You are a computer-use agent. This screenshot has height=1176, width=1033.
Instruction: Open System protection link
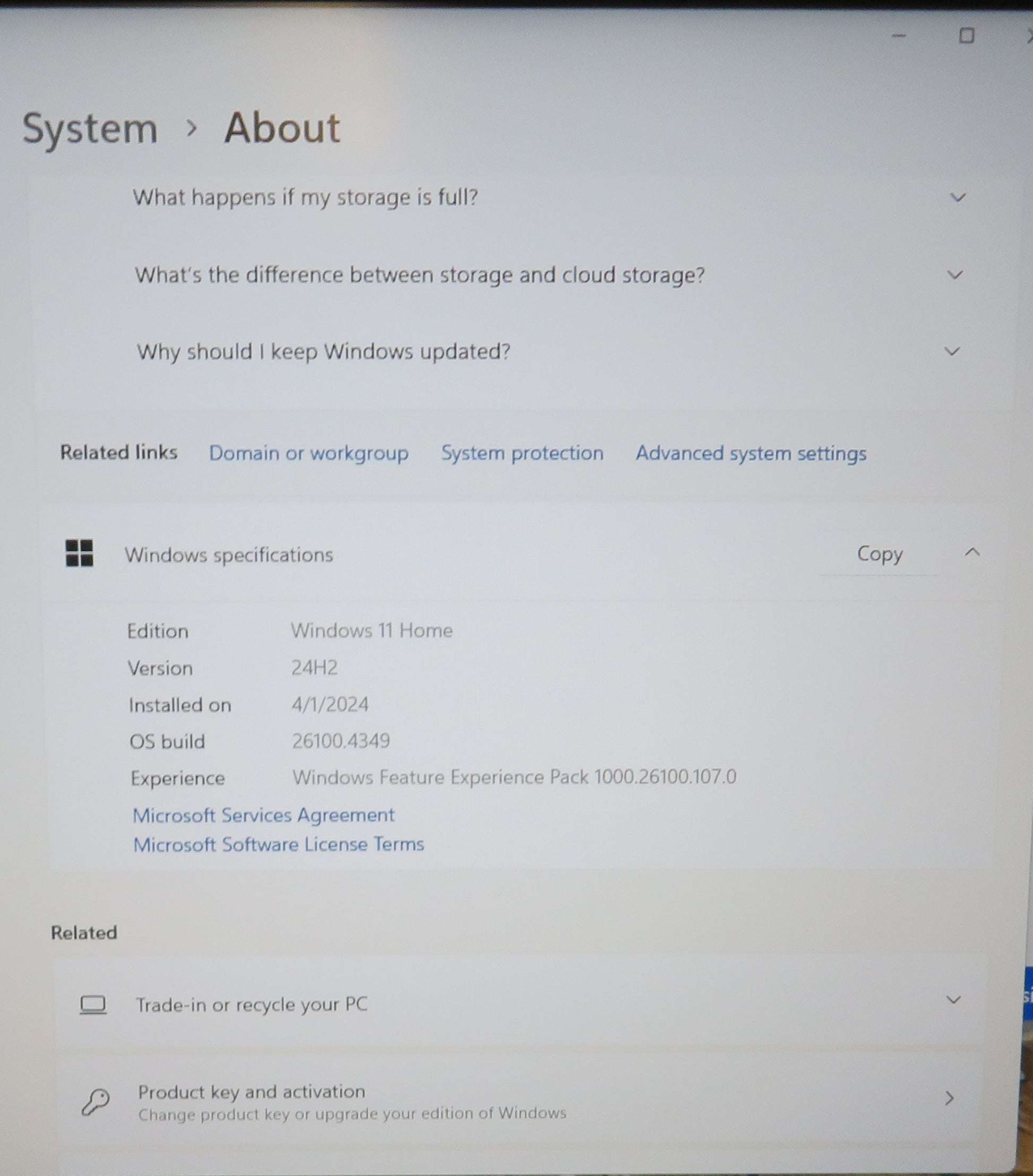(x=522, y=453)
